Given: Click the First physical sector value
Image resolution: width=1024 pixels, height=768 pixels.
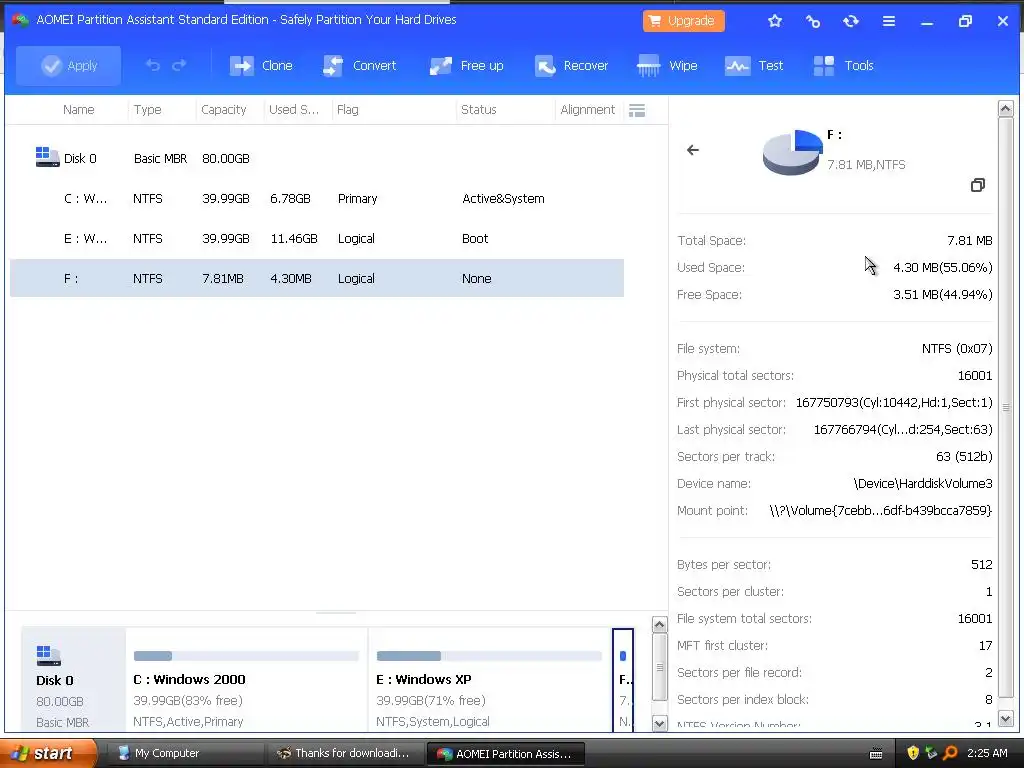Looking at the screenshot, I should 894,403.
